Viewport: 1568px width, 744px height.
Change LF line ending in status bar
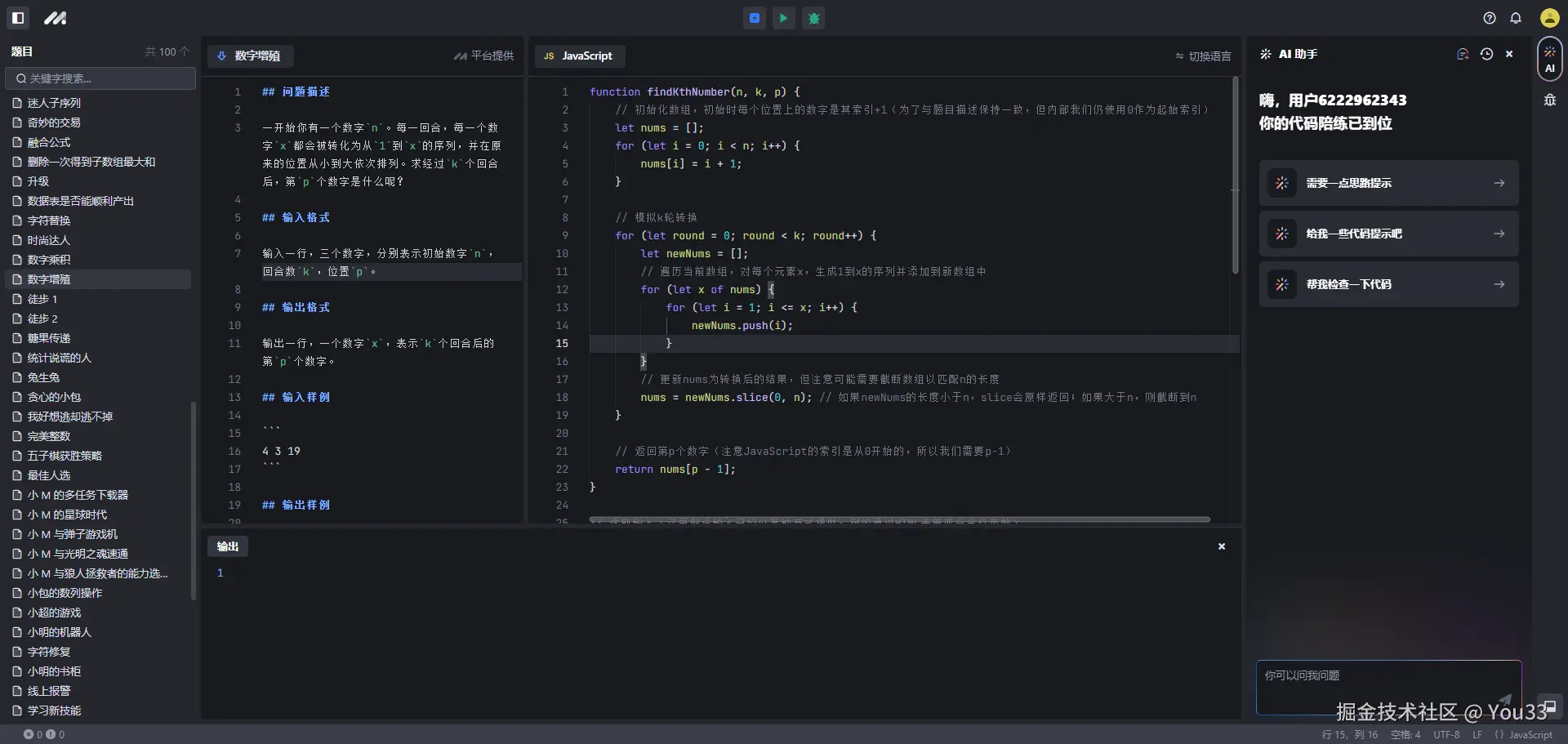click(1477, 735)
